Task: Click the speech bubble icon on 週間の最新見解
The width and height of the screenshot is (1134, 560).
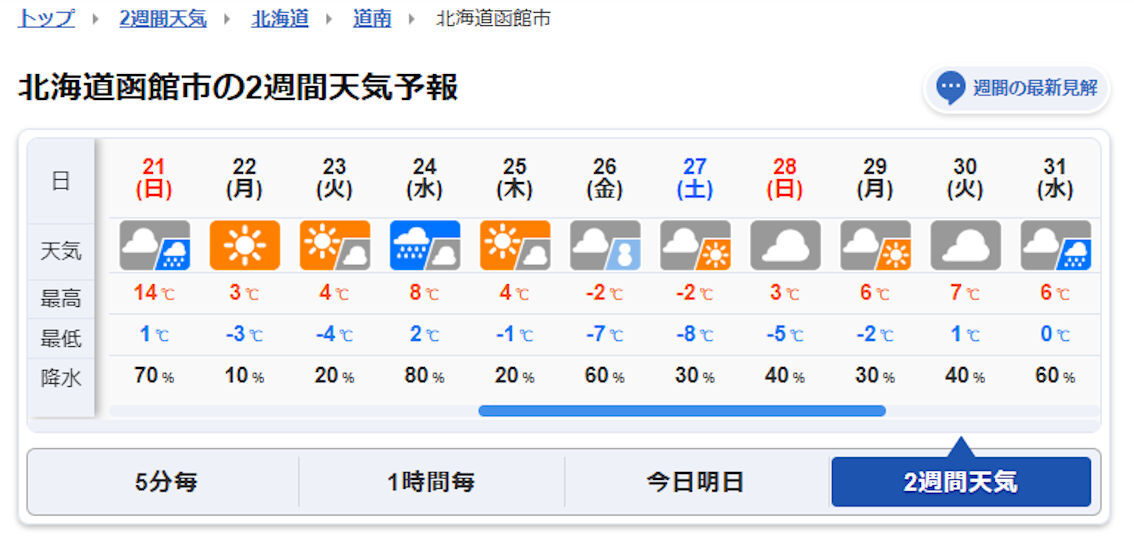Action: point(950,88)
